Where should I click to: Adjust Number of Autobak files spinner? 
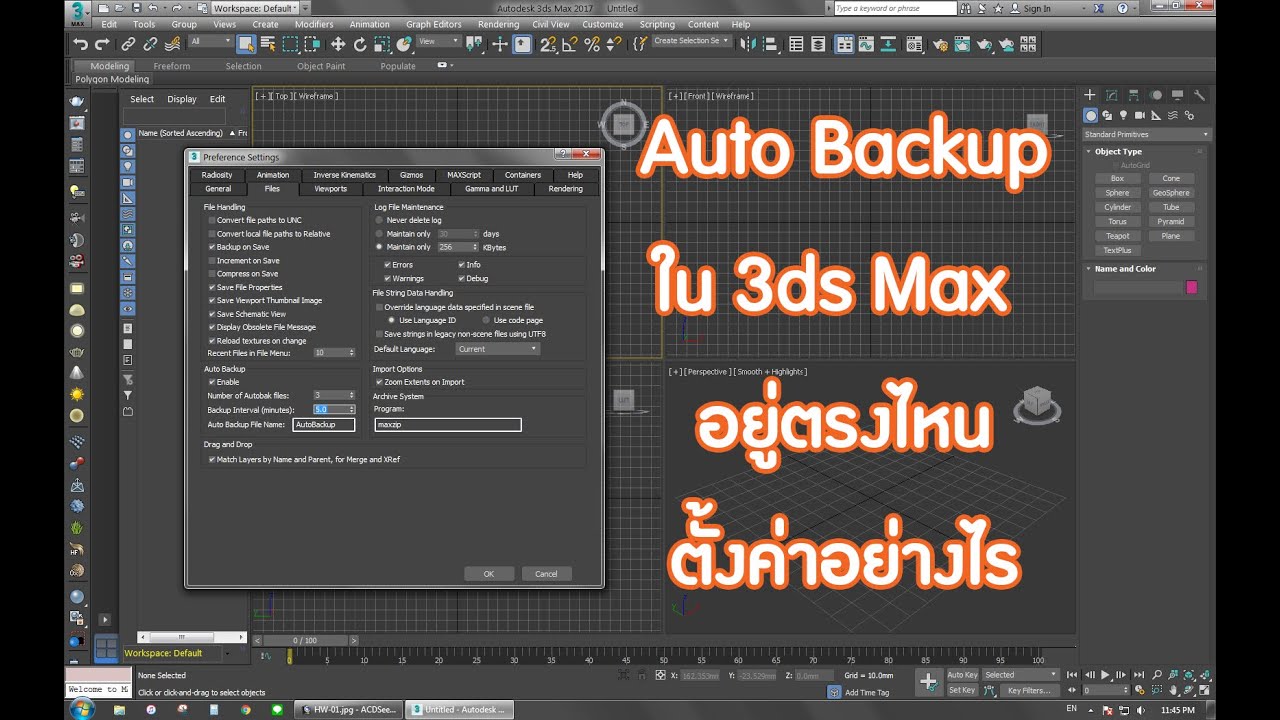(351, 396)
